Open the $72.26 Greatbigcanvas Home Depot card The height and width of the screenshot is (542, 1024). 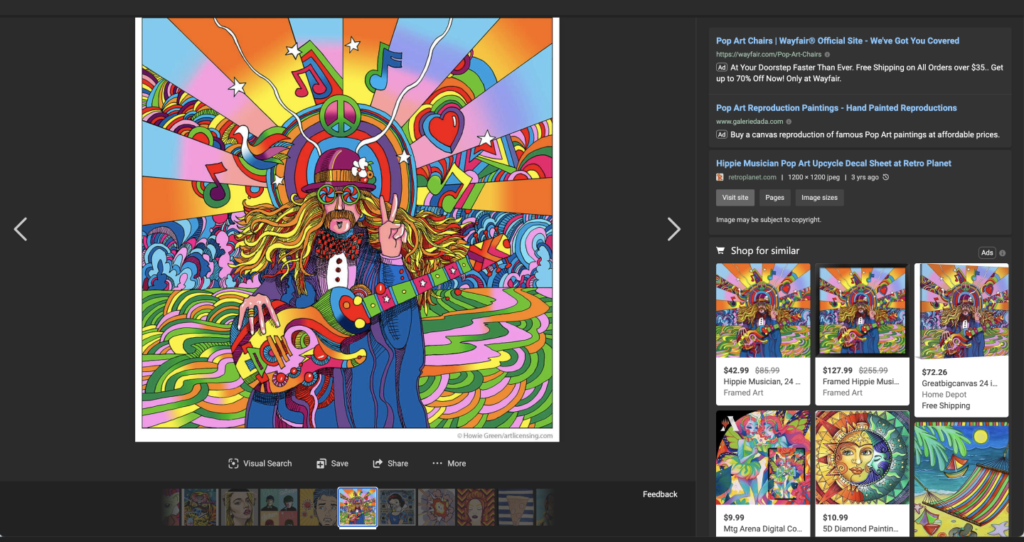pyautogui.click(x=961, y=340)
